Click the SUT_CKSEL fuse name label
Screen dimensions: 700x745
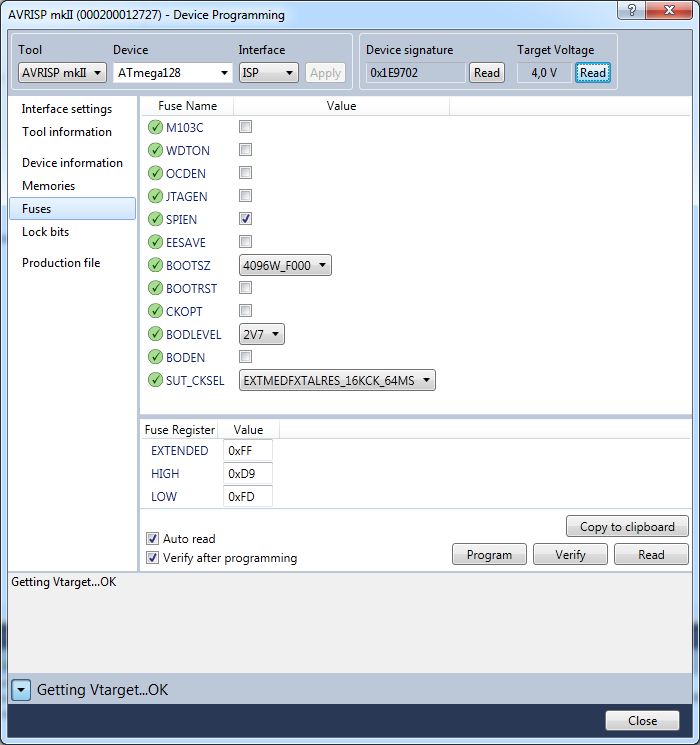195,381
